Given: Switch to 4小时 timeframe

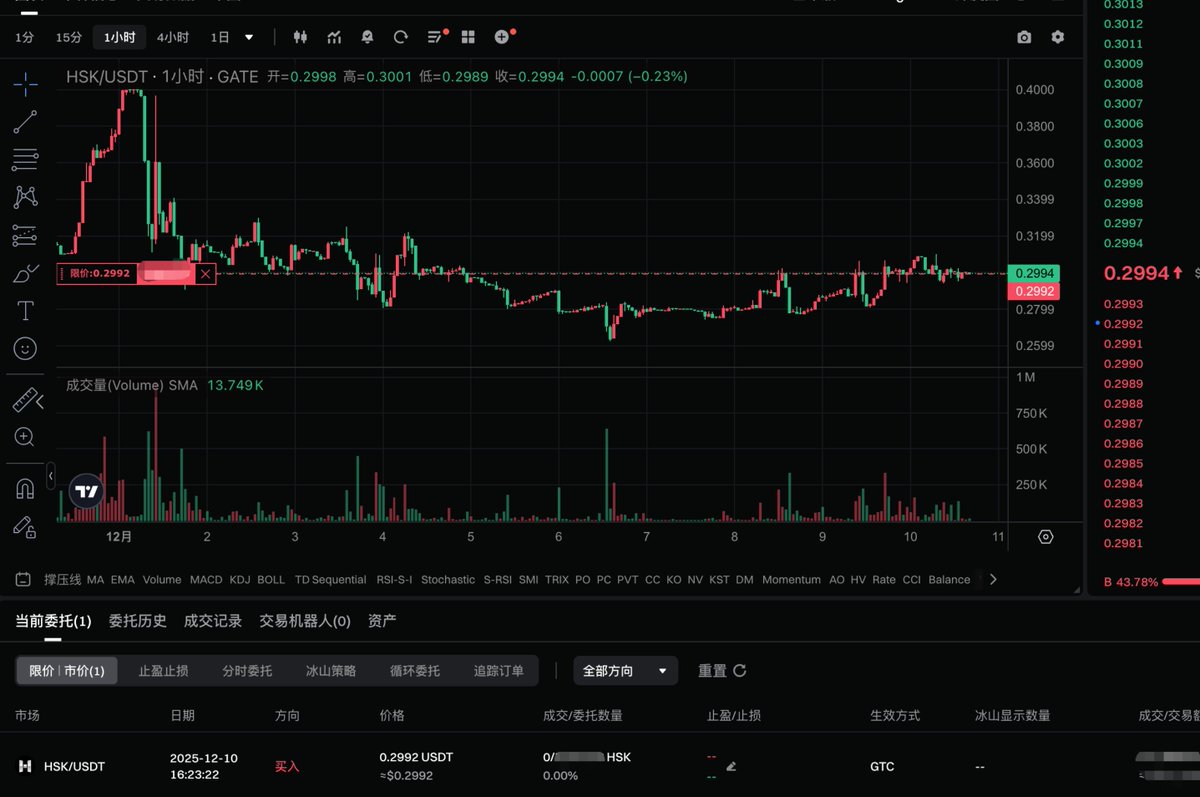Looking at the screenshot, I should 172,37.
